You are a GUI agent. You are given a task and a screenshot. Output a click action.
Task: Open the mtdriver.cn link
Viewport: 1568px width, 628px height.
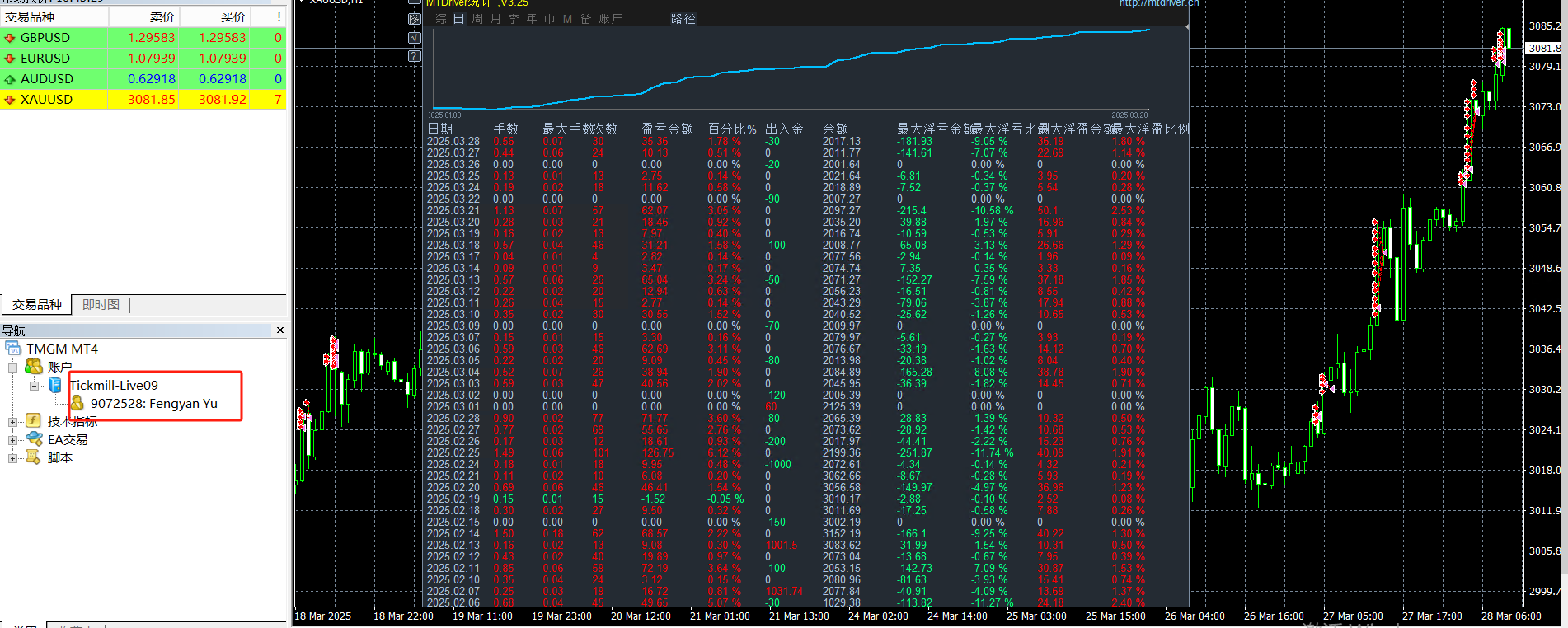[1159, 3]
